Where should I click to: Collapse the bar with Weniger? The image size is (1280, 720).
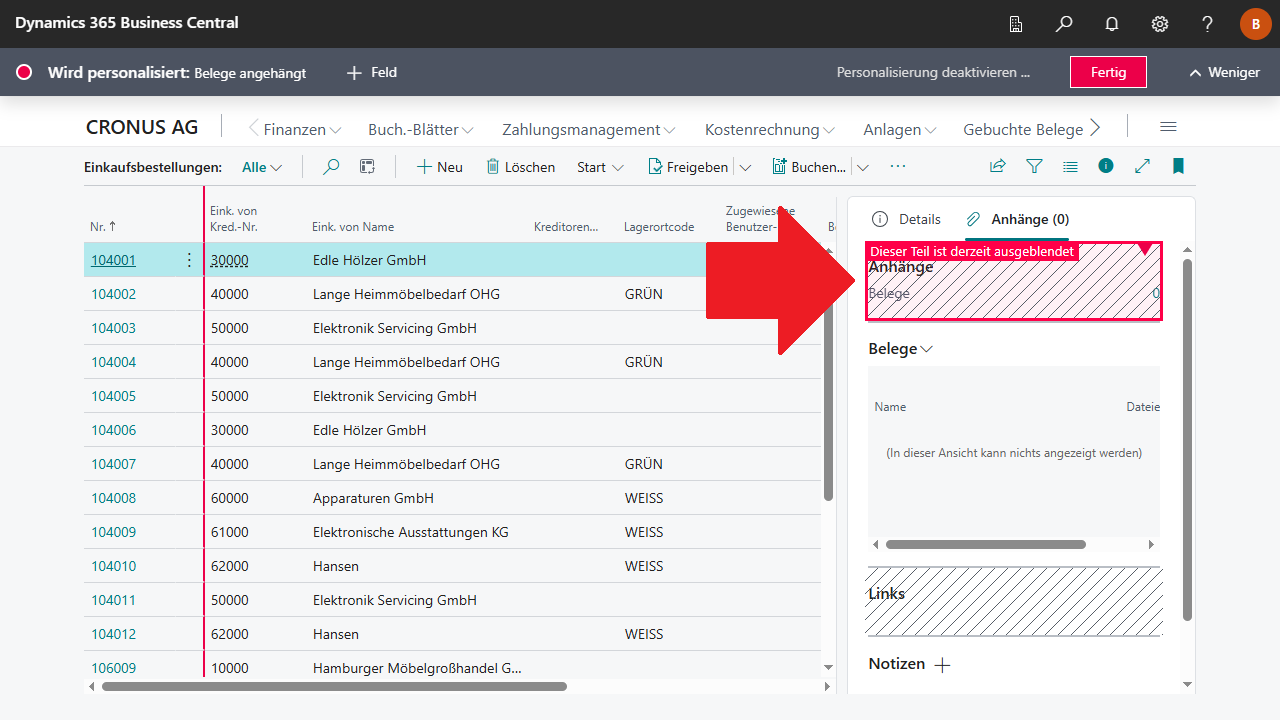[1224, 72]
